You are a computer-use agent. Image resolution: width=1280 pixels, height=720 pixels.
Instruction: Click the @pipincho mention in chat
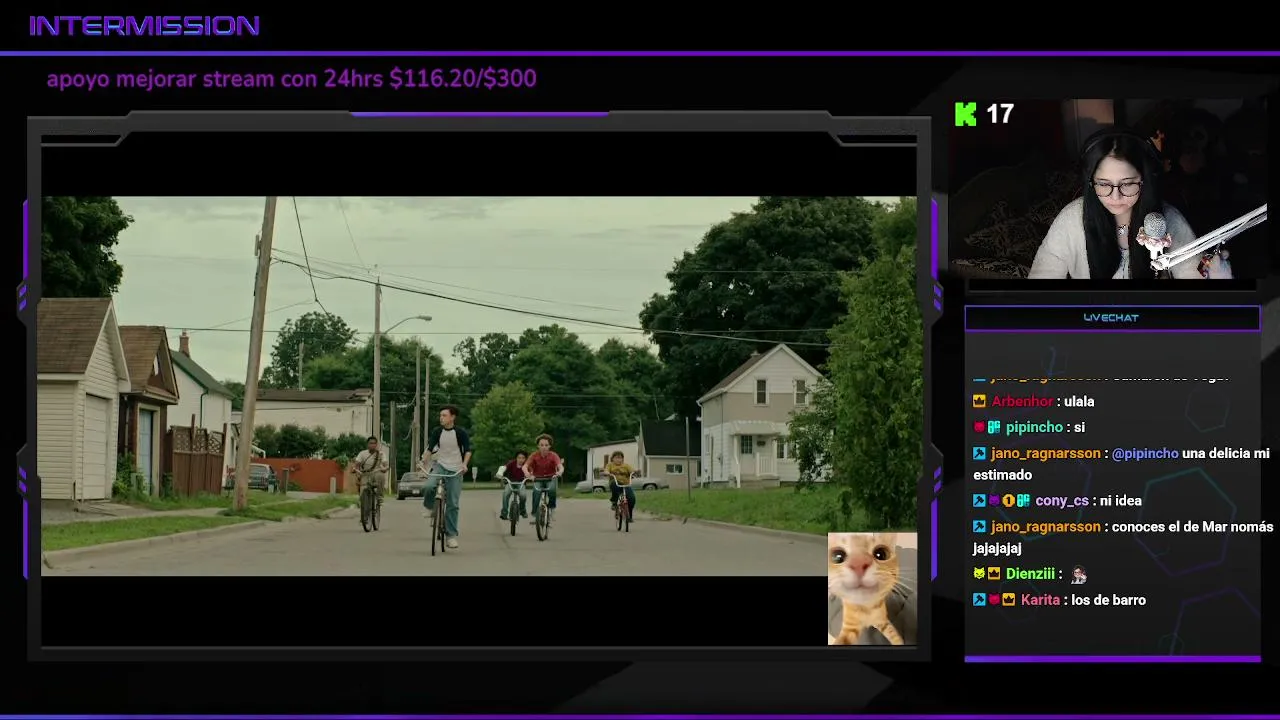[x=1145, y=453]
